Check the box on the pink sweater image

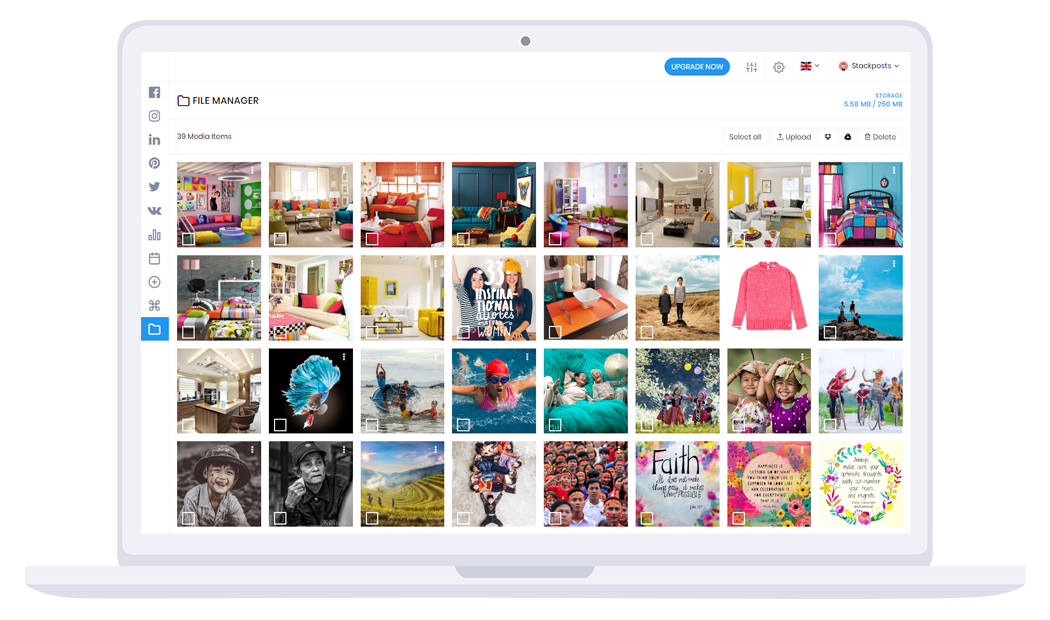(x=738, y=332)
